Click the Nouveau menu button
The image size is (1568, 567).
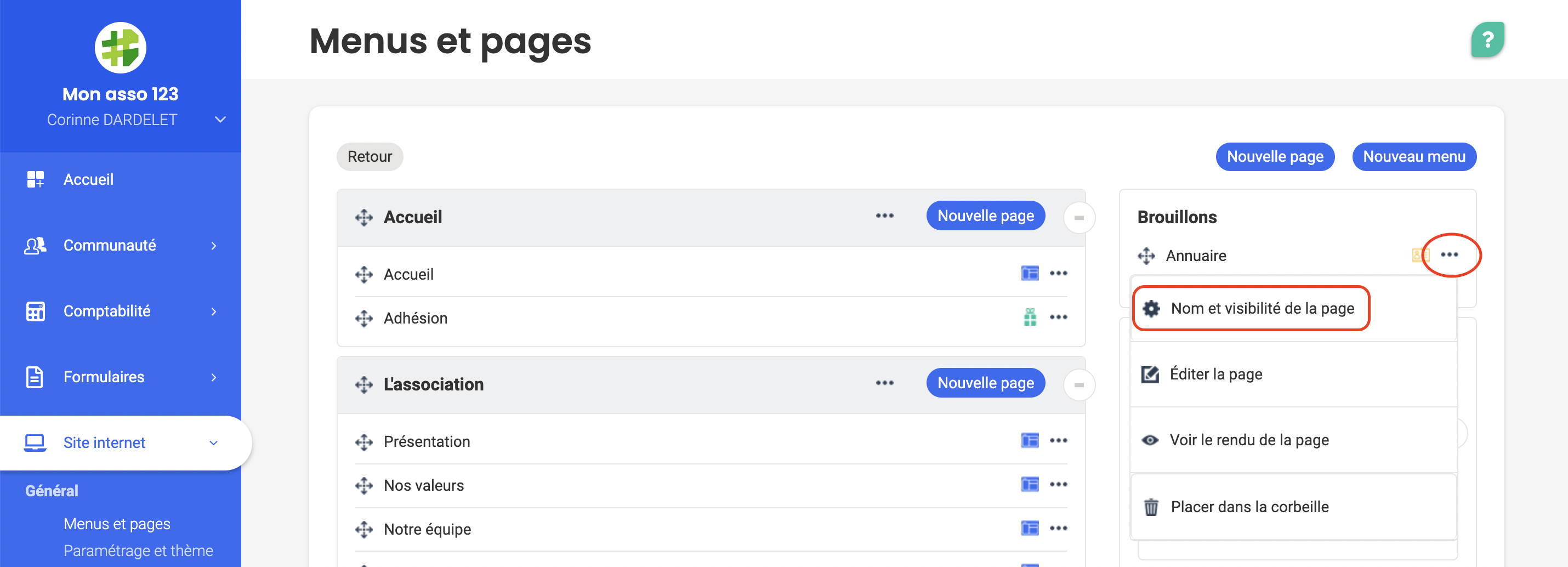point(1413,157)
